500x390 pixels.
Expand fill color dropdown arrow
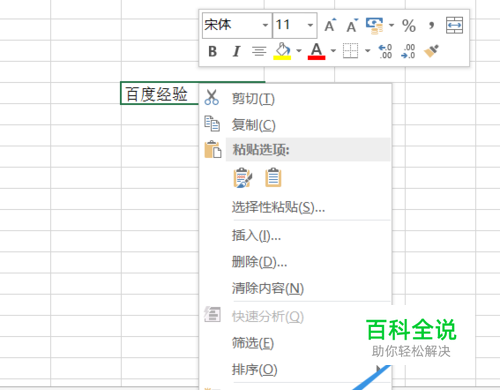pos(299,51)
